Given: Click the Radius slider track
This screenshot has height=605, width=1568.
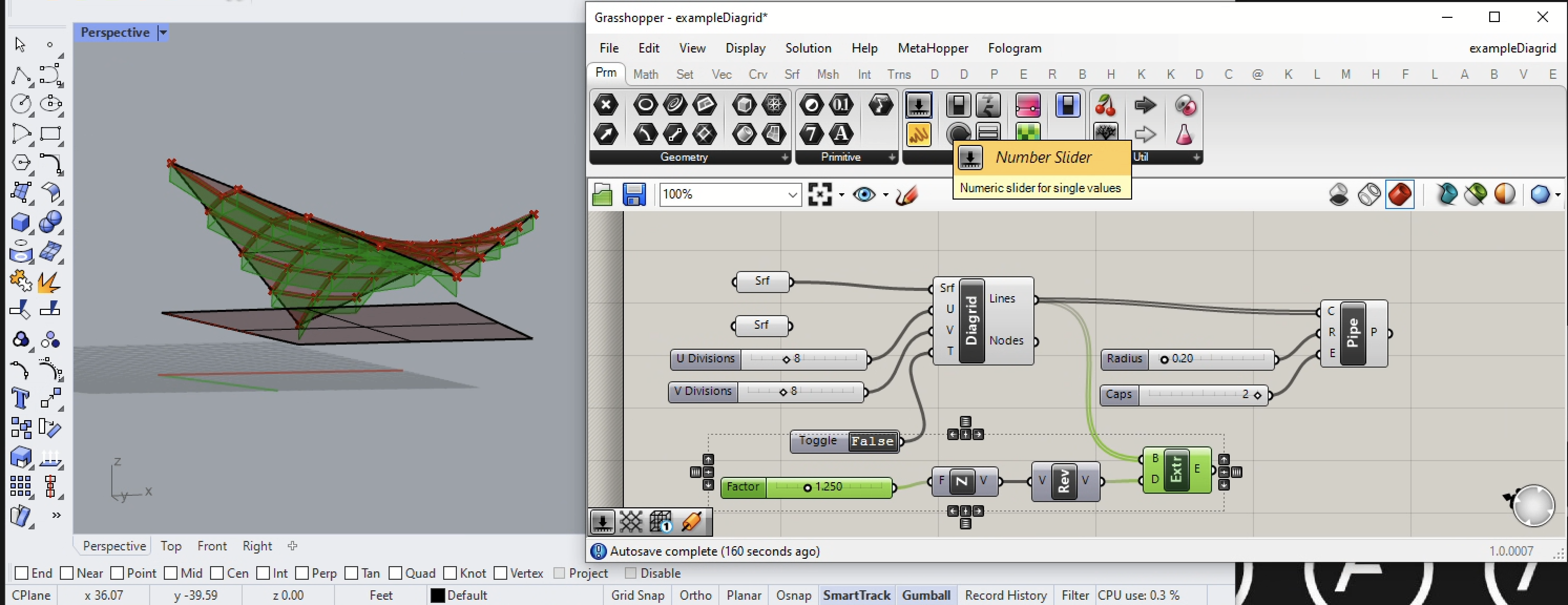Looking at the screenshot, I should pyautogui.click(x=1211, y=359).
